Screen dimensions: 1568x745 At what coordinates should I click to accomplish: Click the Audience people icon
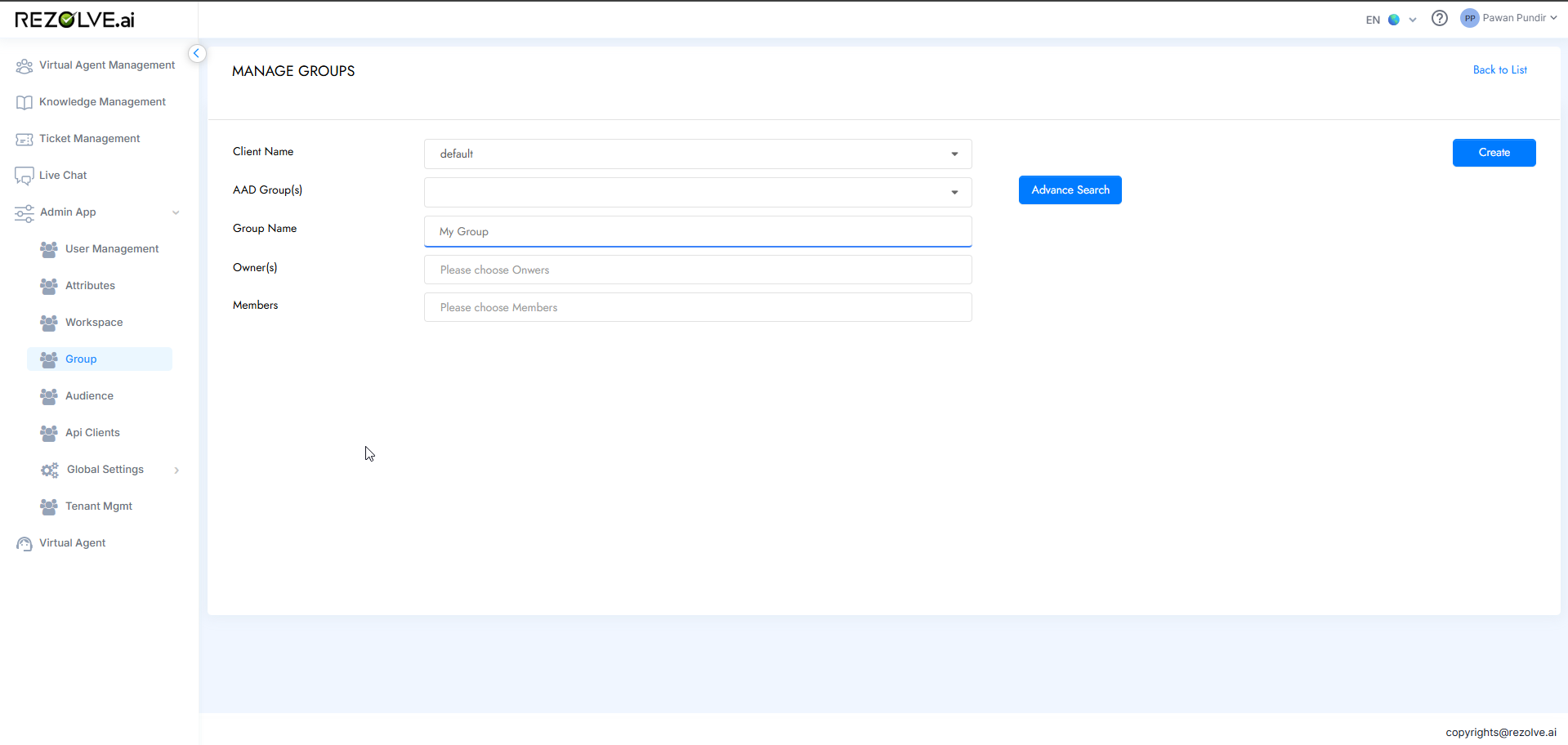click(49, 396)
